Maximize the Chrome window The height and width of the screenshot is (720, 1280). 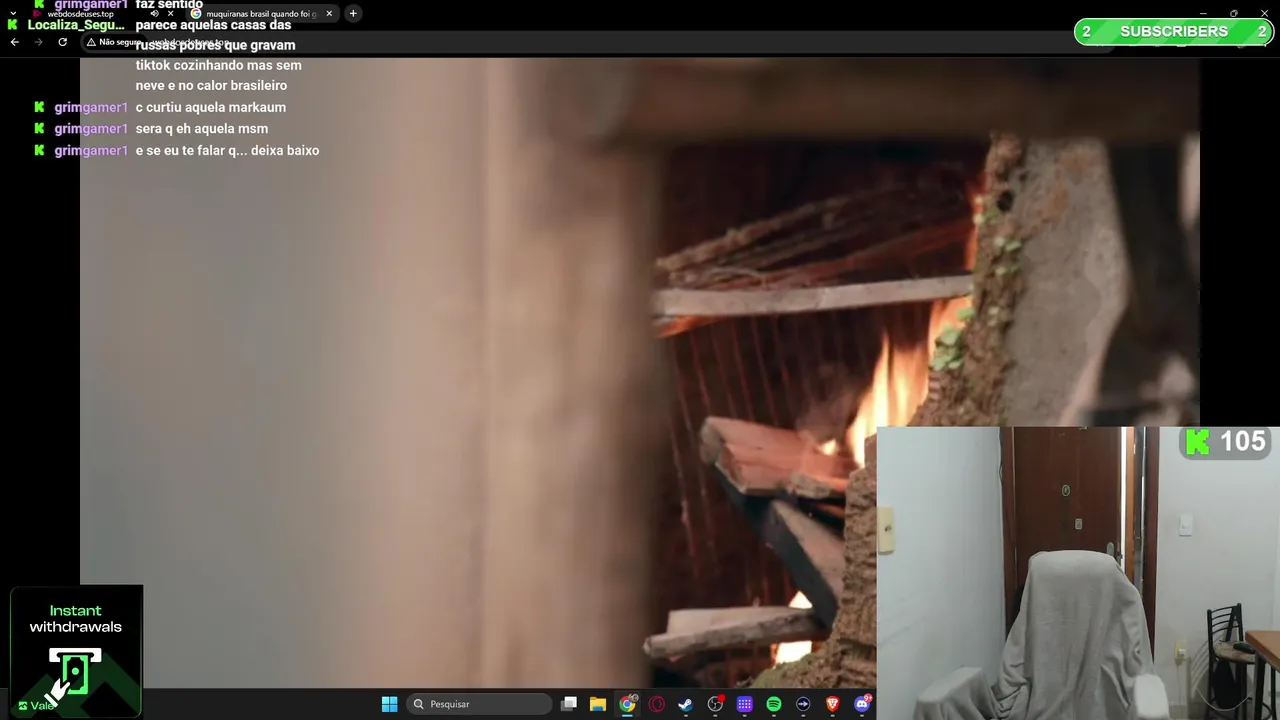pyautogui.click(x=1233, y=13)
